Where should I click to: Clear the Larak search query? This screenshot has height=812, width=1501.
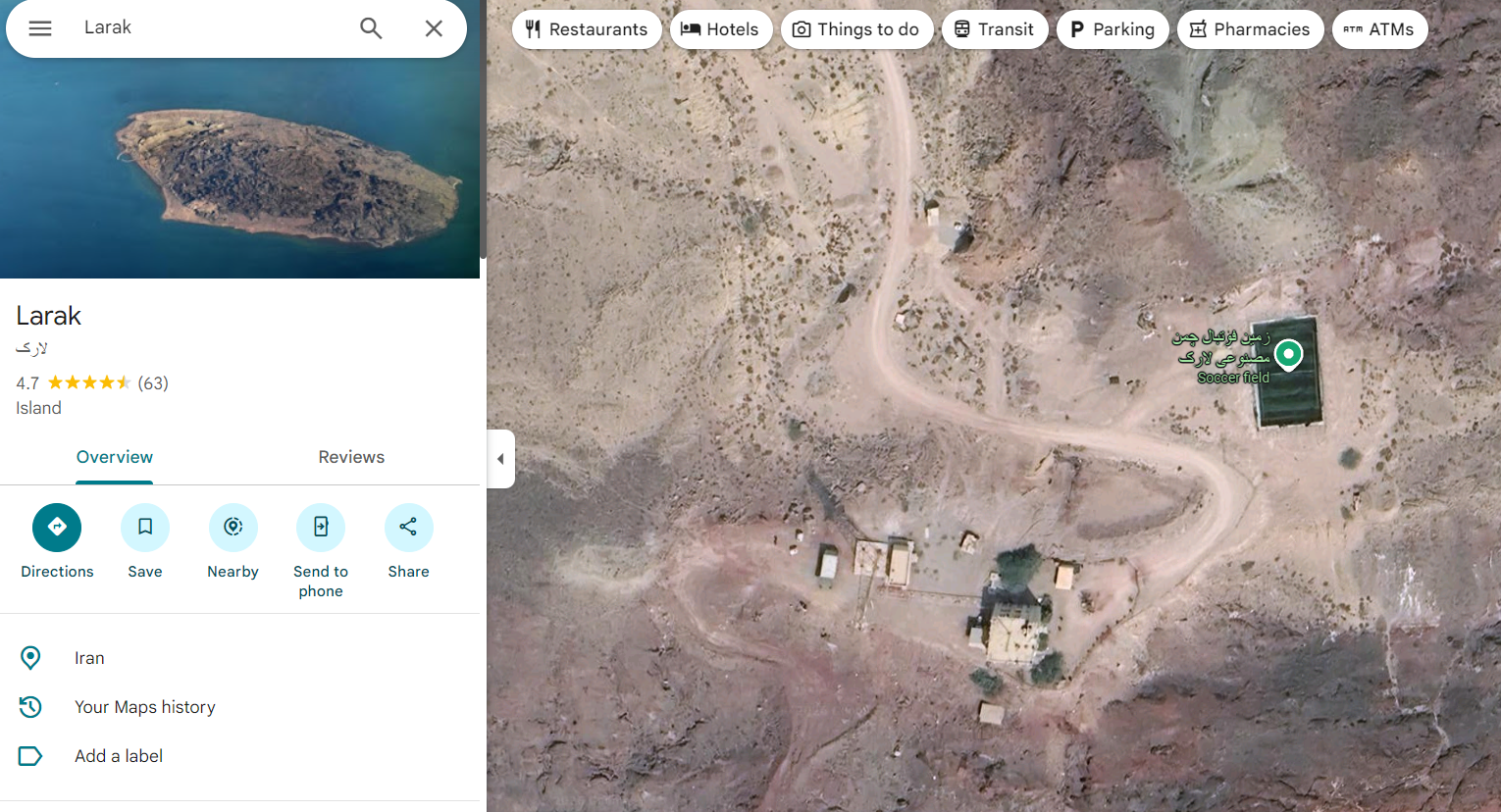434,28
